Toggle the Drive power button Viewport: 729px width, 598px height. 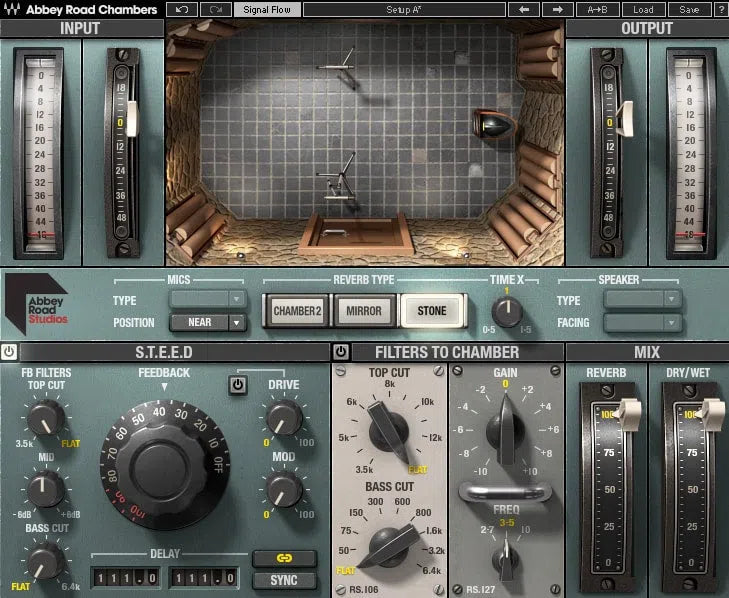237,385
